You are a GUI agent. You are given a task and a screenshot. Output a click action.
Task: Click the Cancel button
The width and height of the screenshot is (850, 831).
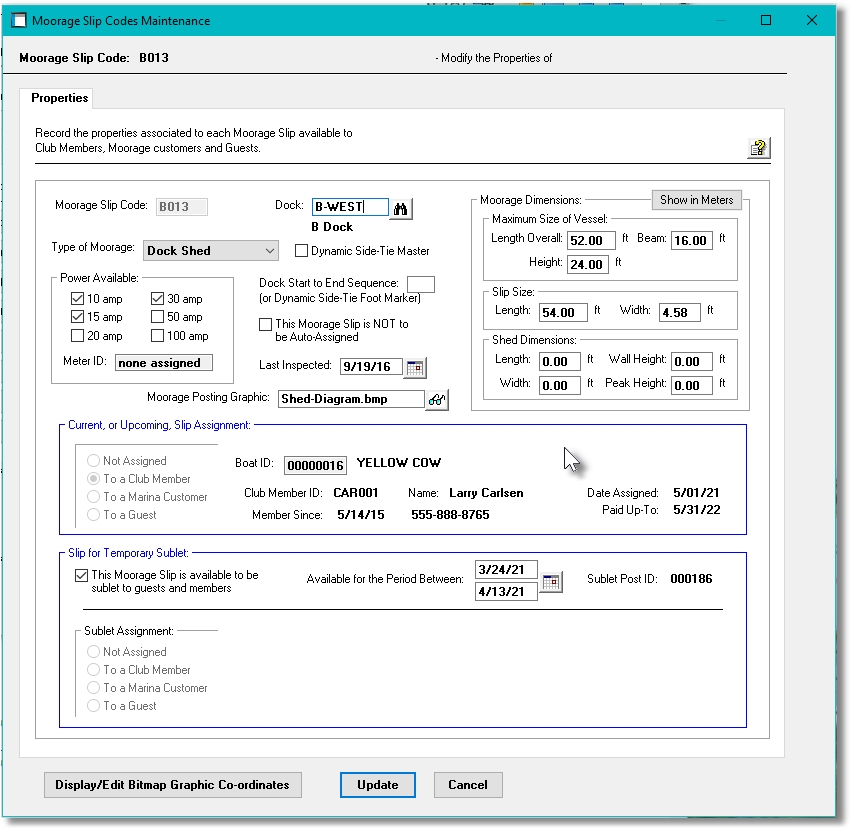[468, 785]
